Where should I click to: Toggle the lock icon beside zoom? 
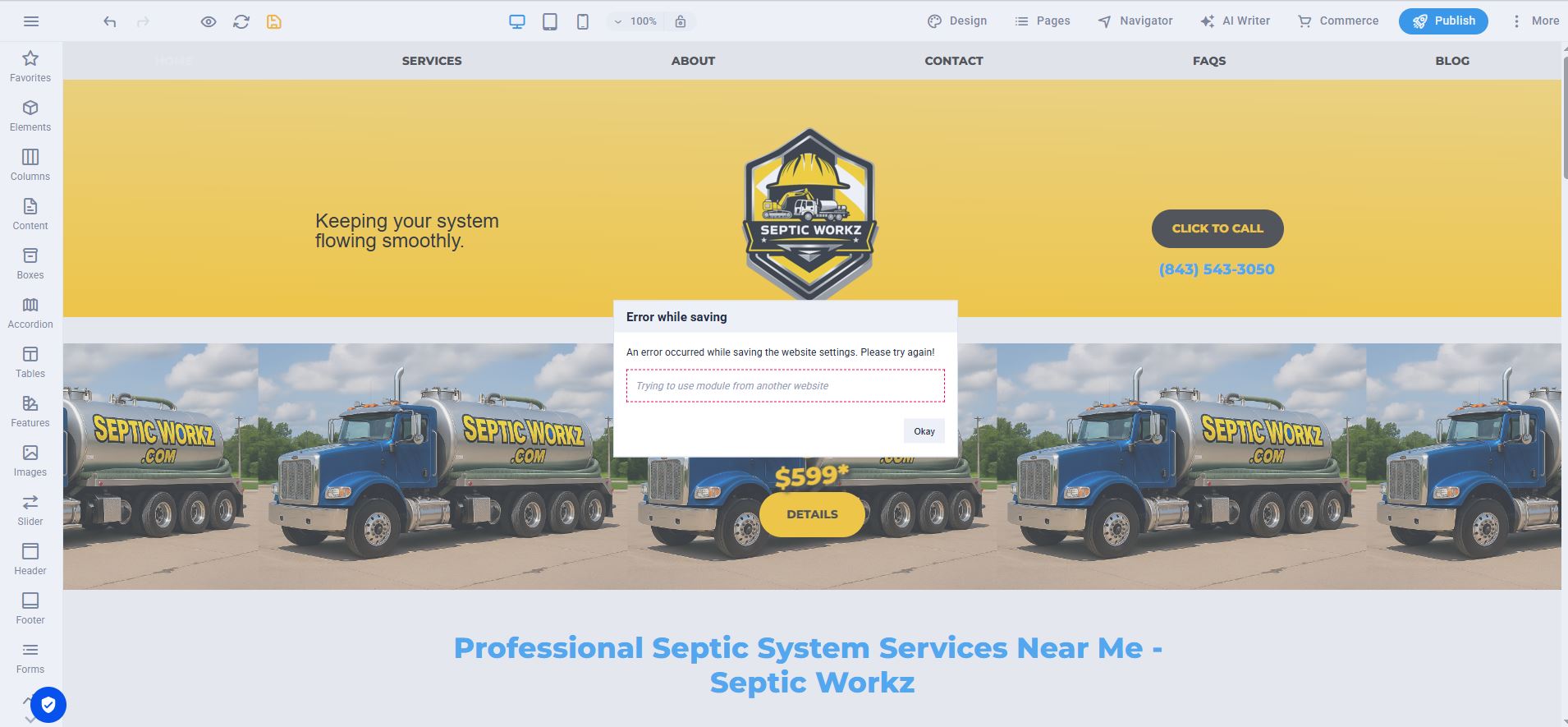tap(681, 22)
